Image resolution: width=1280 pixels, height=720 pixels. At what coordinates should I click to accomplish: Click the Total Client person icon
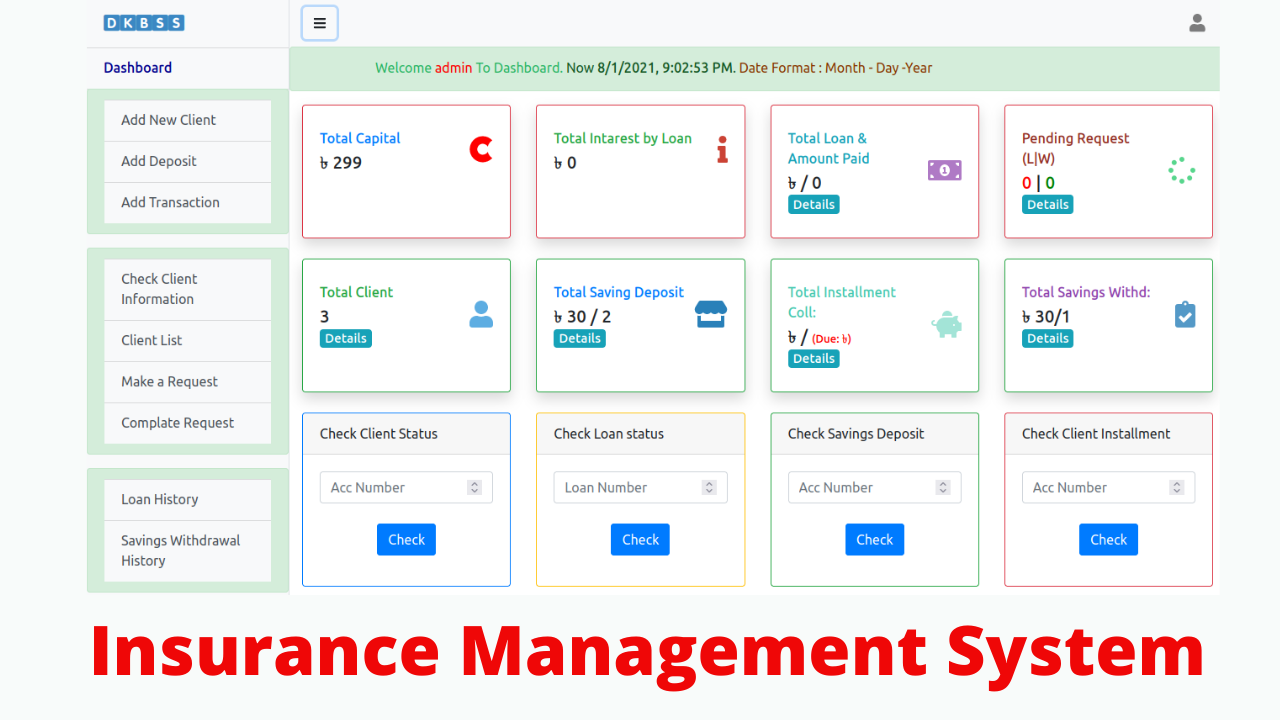[x=481, y=315]
